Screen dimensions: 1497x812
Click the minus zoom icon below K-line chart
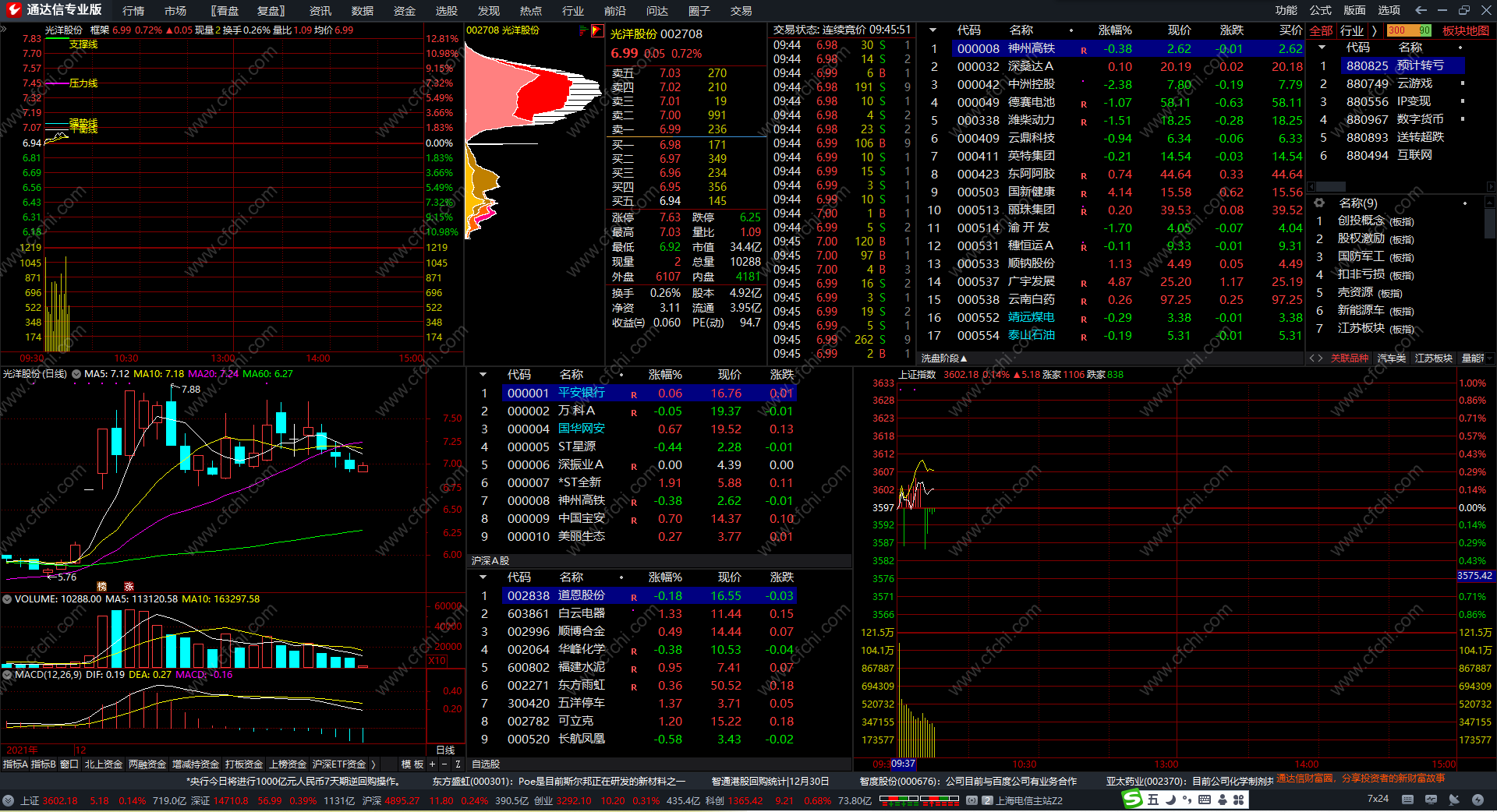pos(444,764)
